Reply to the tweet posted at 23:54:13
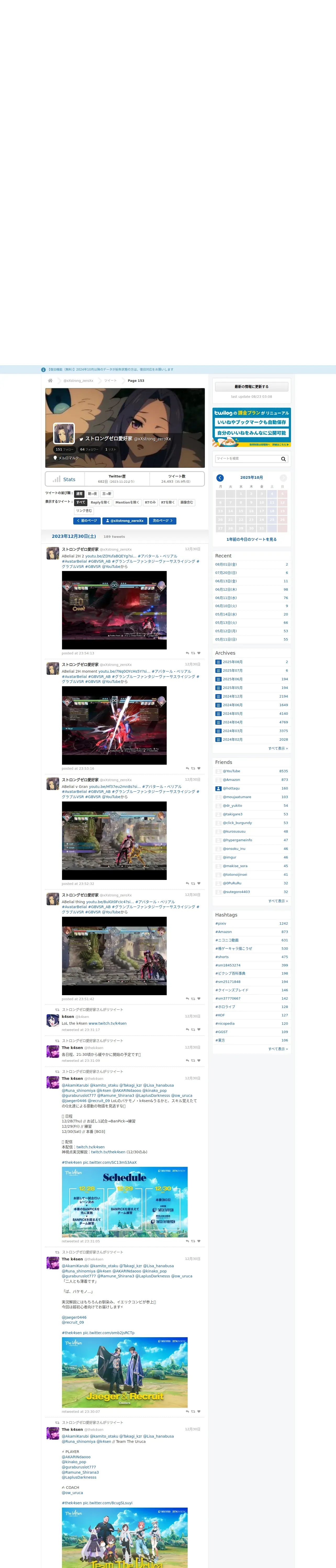The height and width of the screenshot is (1568, 336). pyautogui.click(x=187, y=653)
